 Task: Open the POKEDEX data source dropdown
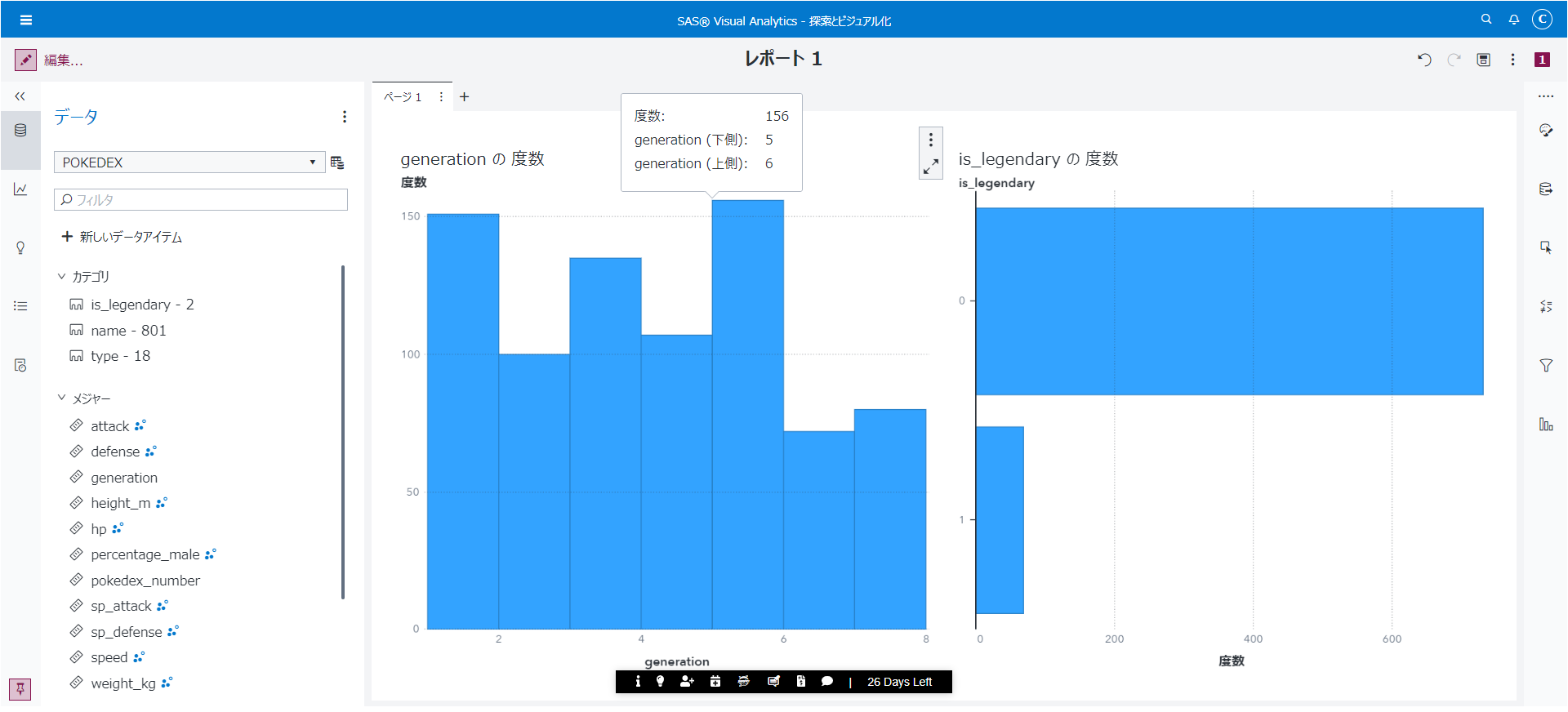coord(189,162)
